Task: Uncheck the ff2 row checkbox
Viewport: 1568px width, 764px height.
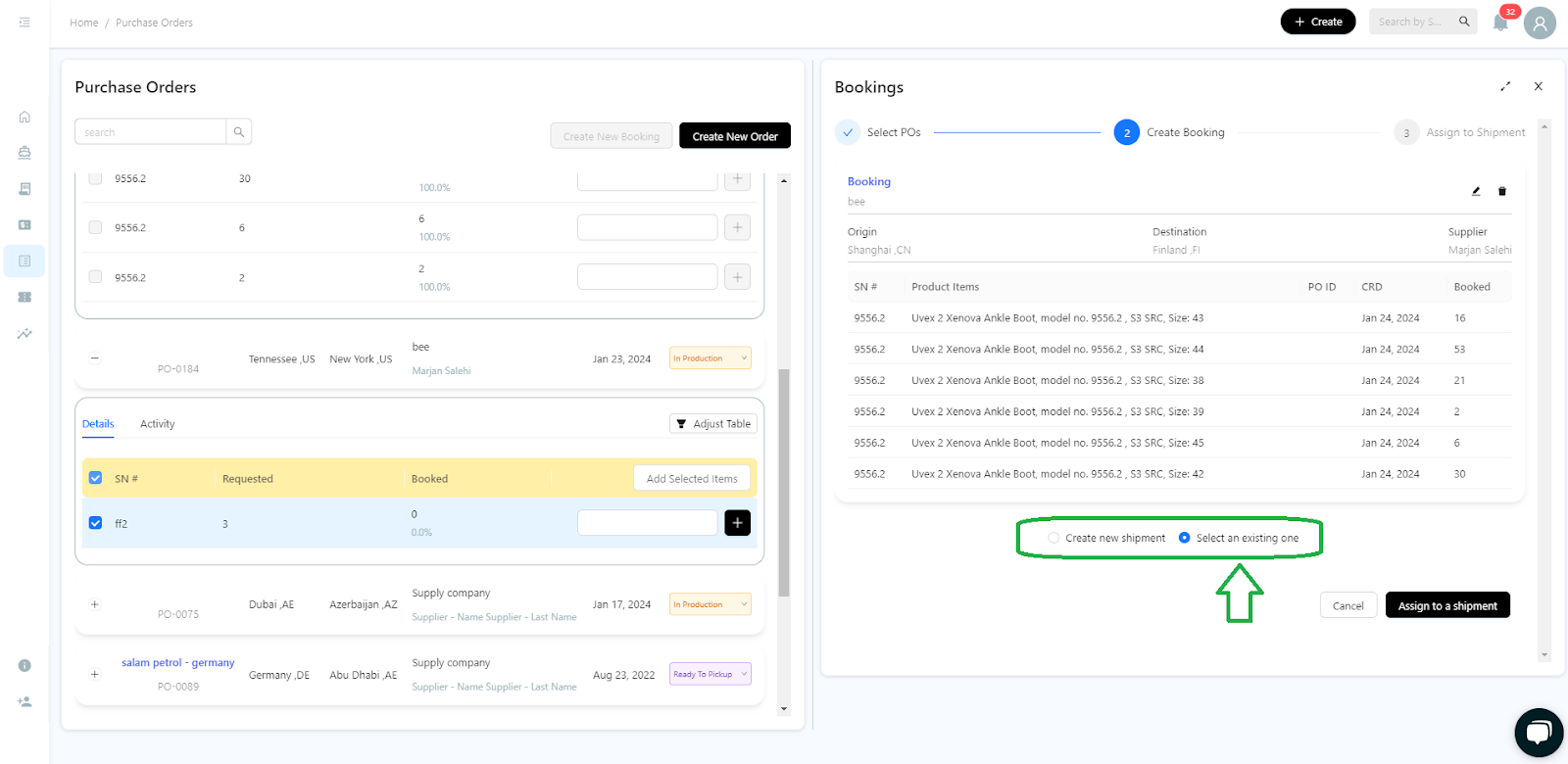Action: 95,523
